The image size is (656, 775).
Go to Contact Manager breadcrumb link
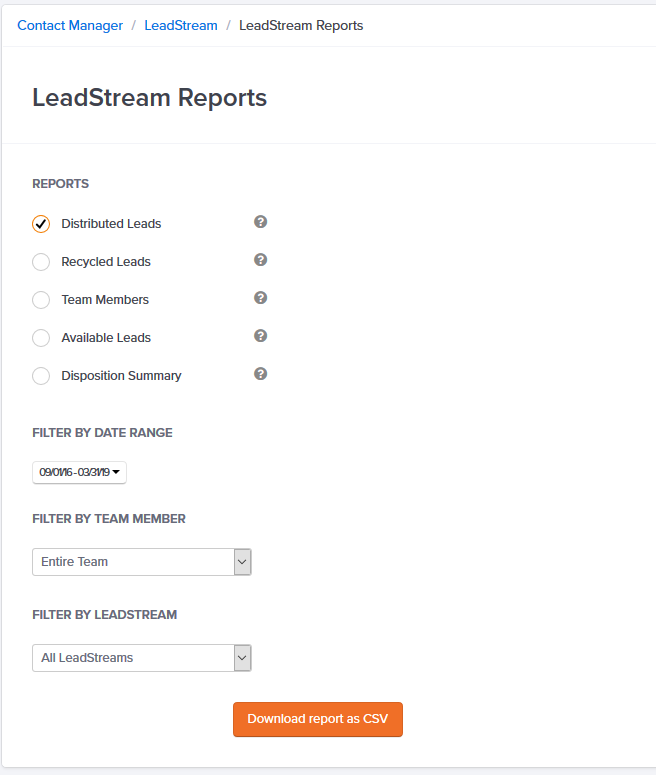(70, 26)
